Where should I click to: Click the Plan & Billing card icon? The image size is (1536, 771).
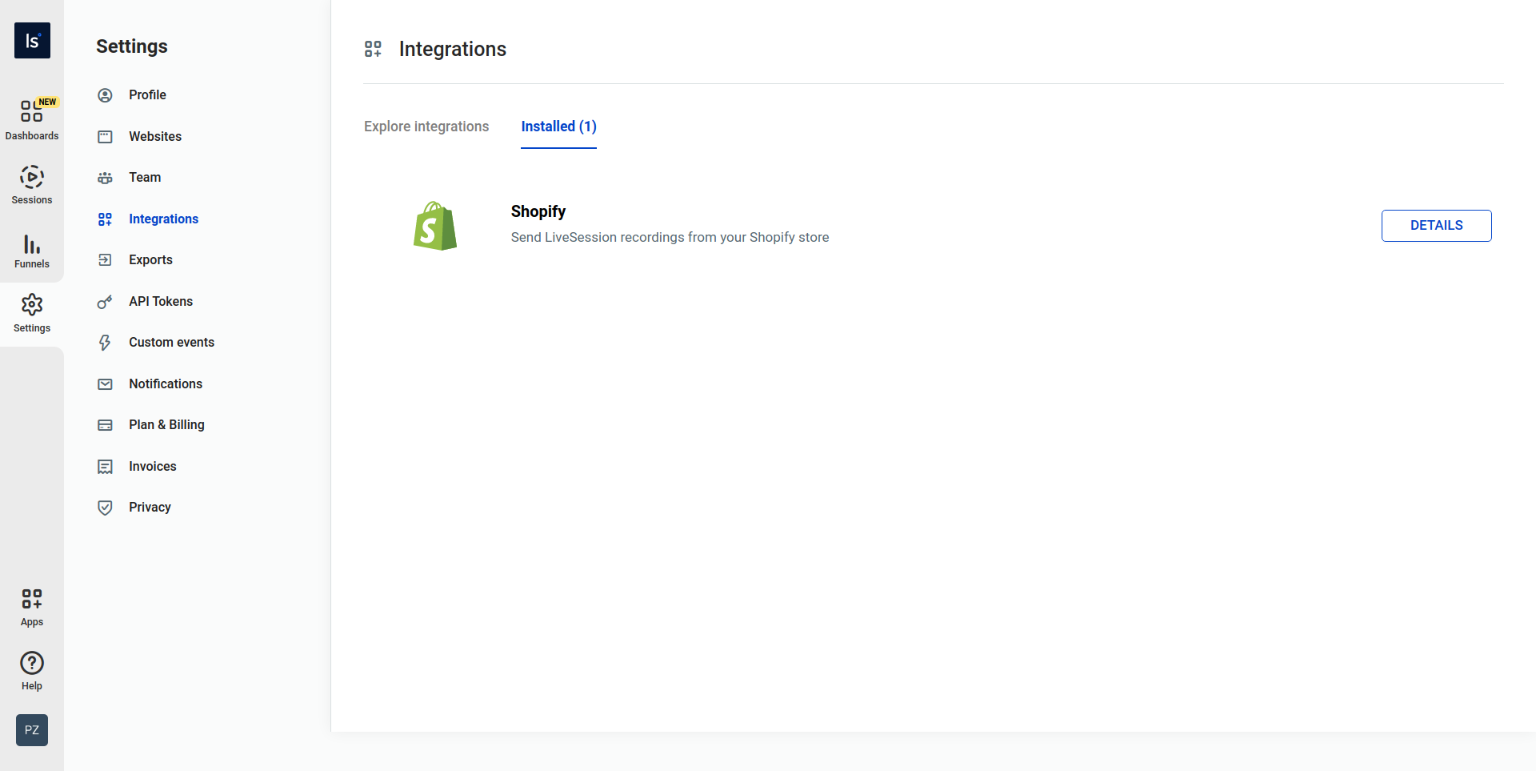[105, 425]
